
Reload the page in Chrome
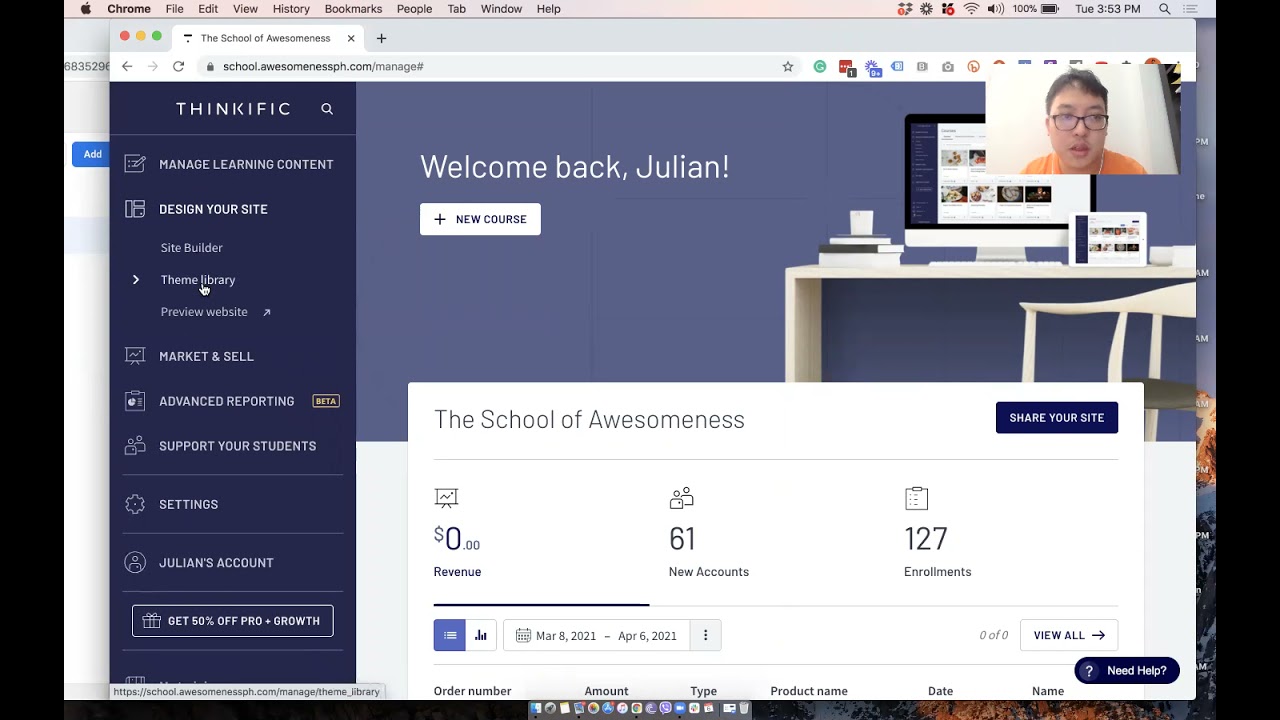[178, 66]
